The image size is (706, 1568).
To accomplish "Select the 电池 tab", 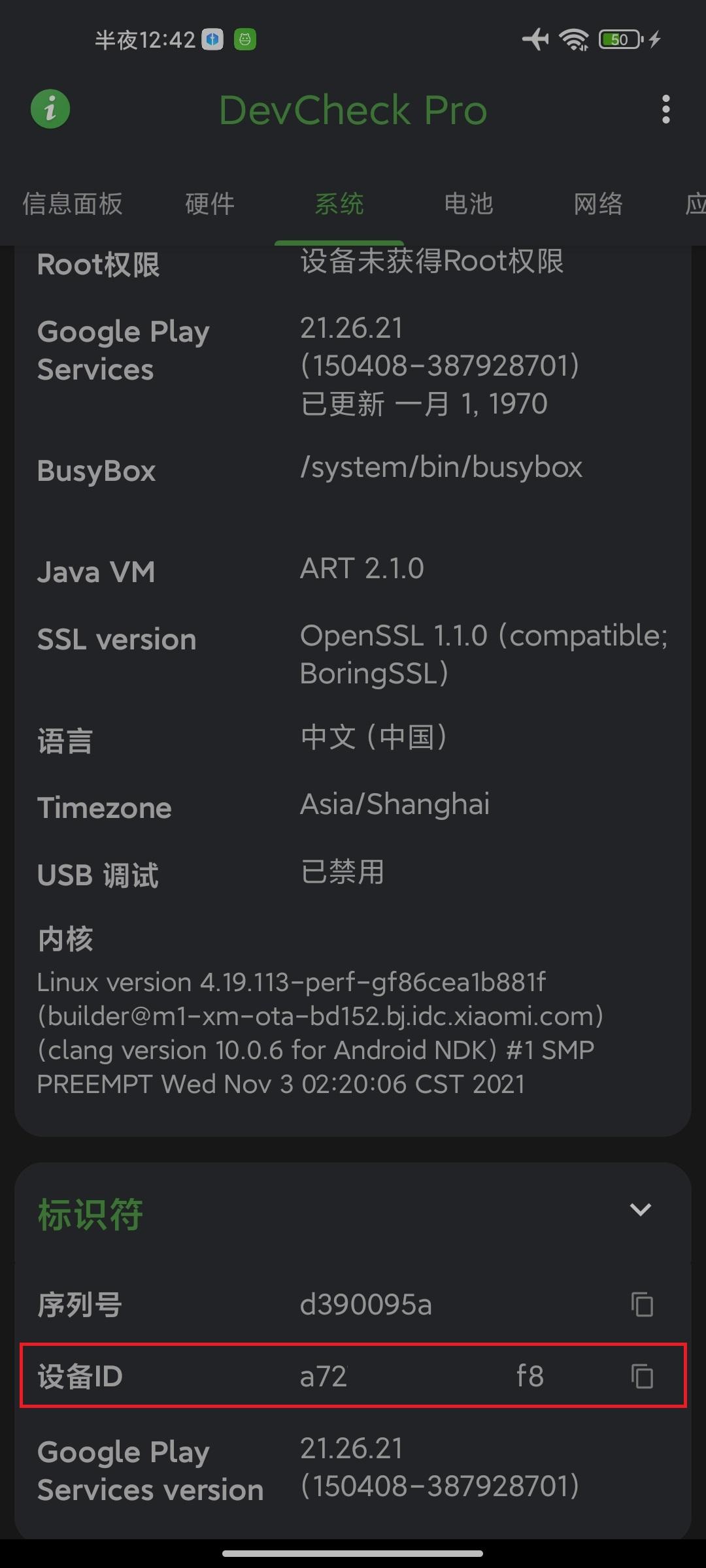I will point(468,204).
